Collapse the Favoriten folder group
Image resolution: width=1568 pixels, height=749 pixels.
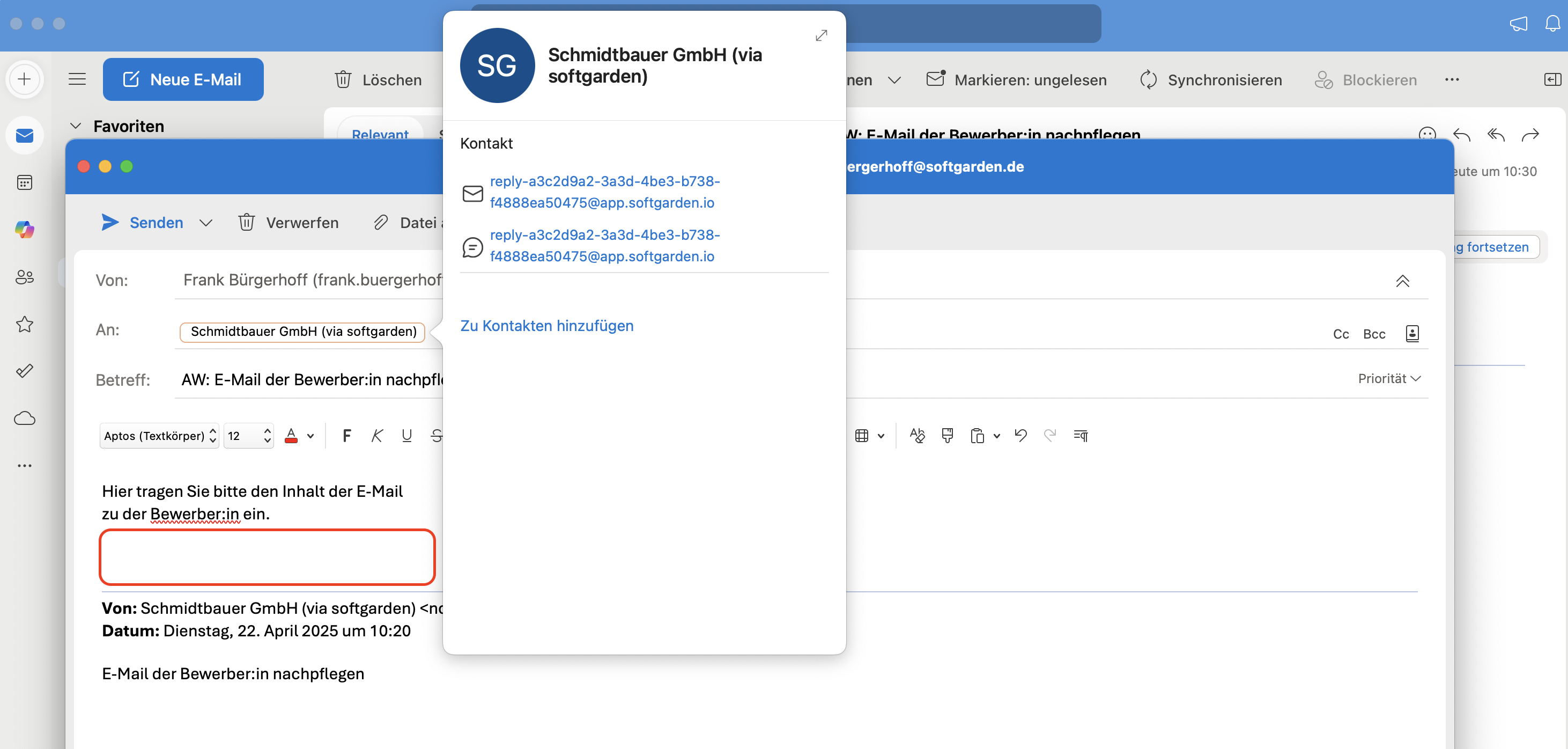[76, 126]
